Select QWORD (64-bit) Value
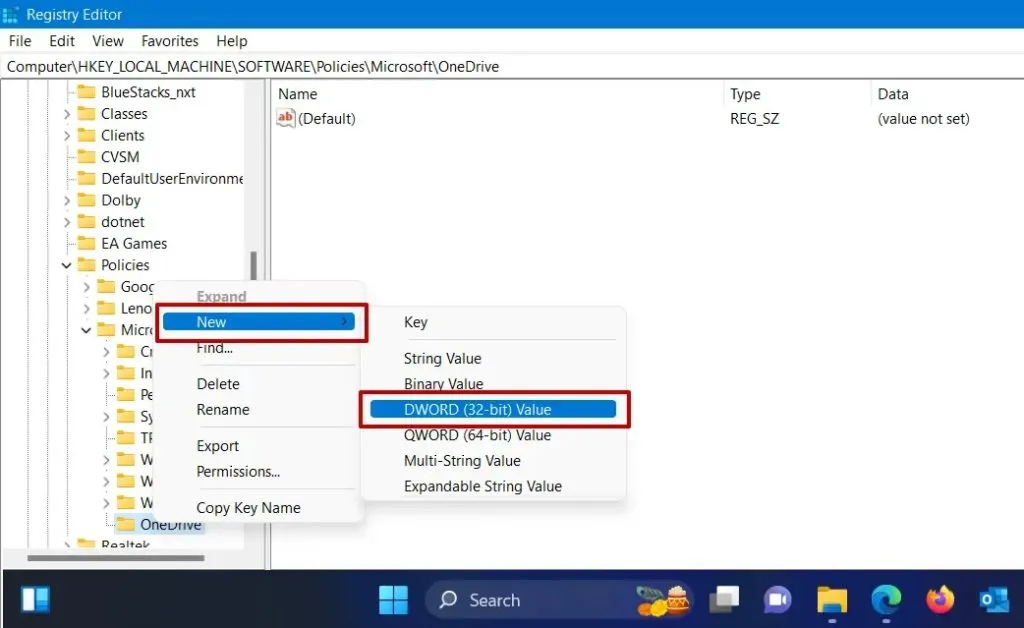 [477, 435]
